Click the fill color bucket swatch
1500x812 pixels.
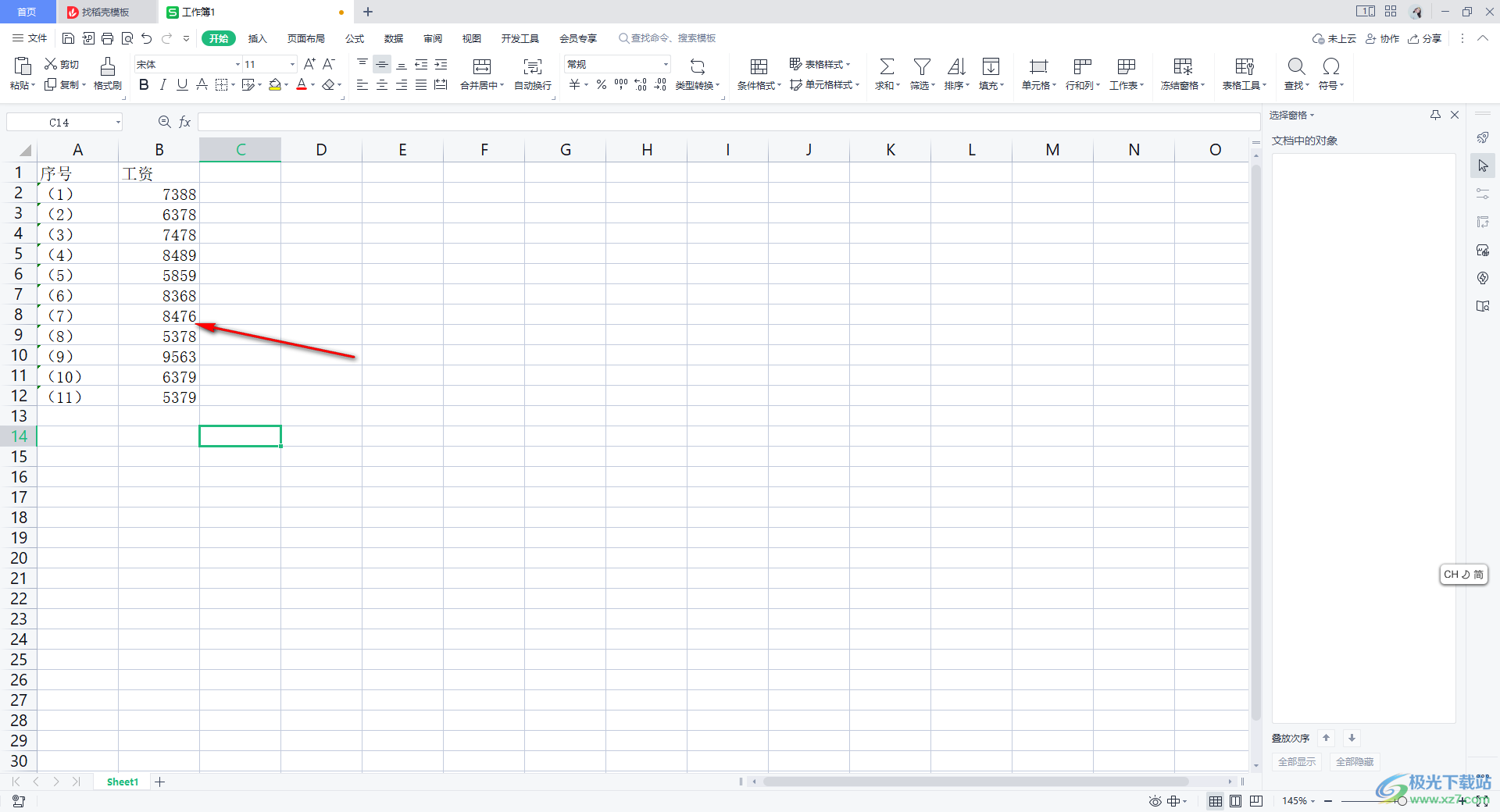pos(274,84)
